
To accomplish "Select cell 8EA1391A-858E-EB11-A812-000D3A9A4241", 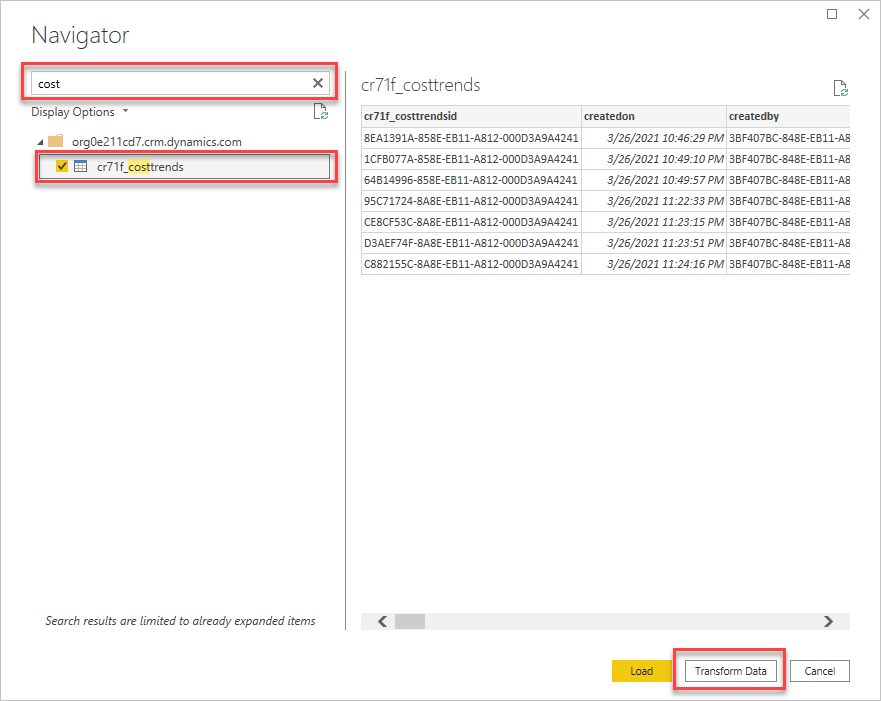I will [x=471, y=138].
